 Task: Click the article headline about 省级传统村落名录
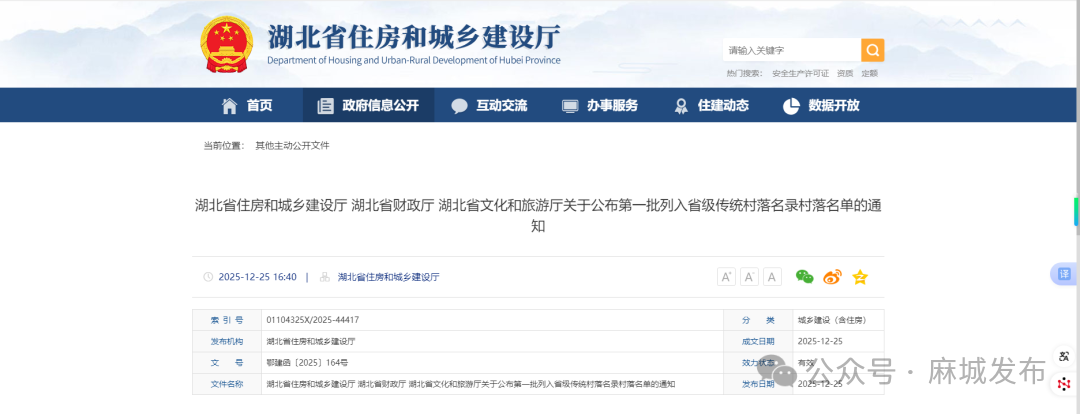(x=538, y=215)
